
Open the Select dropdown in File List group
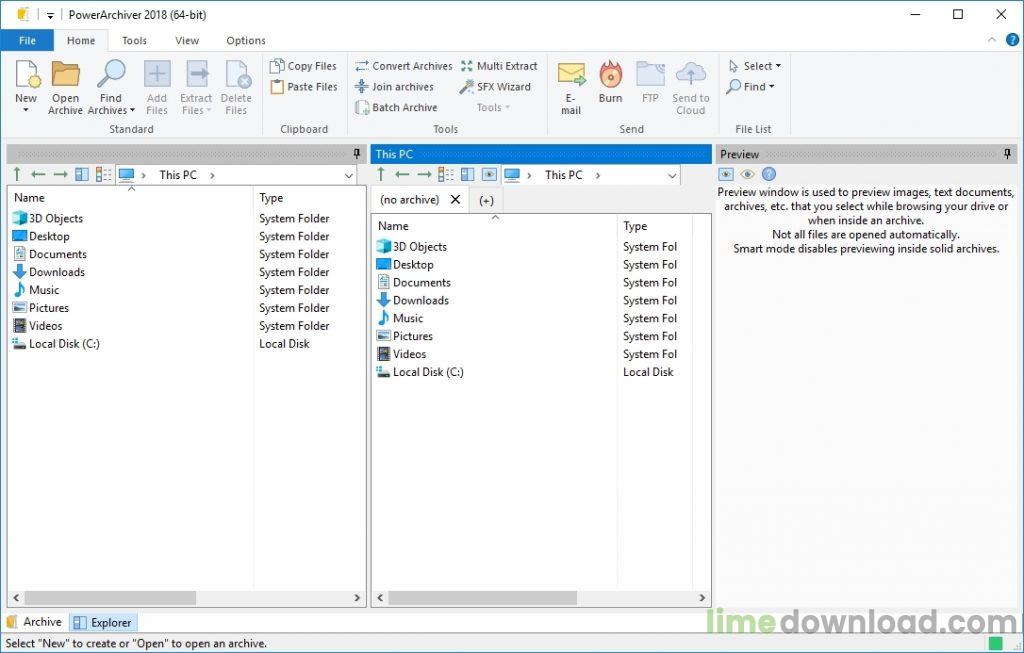(755, 65)
